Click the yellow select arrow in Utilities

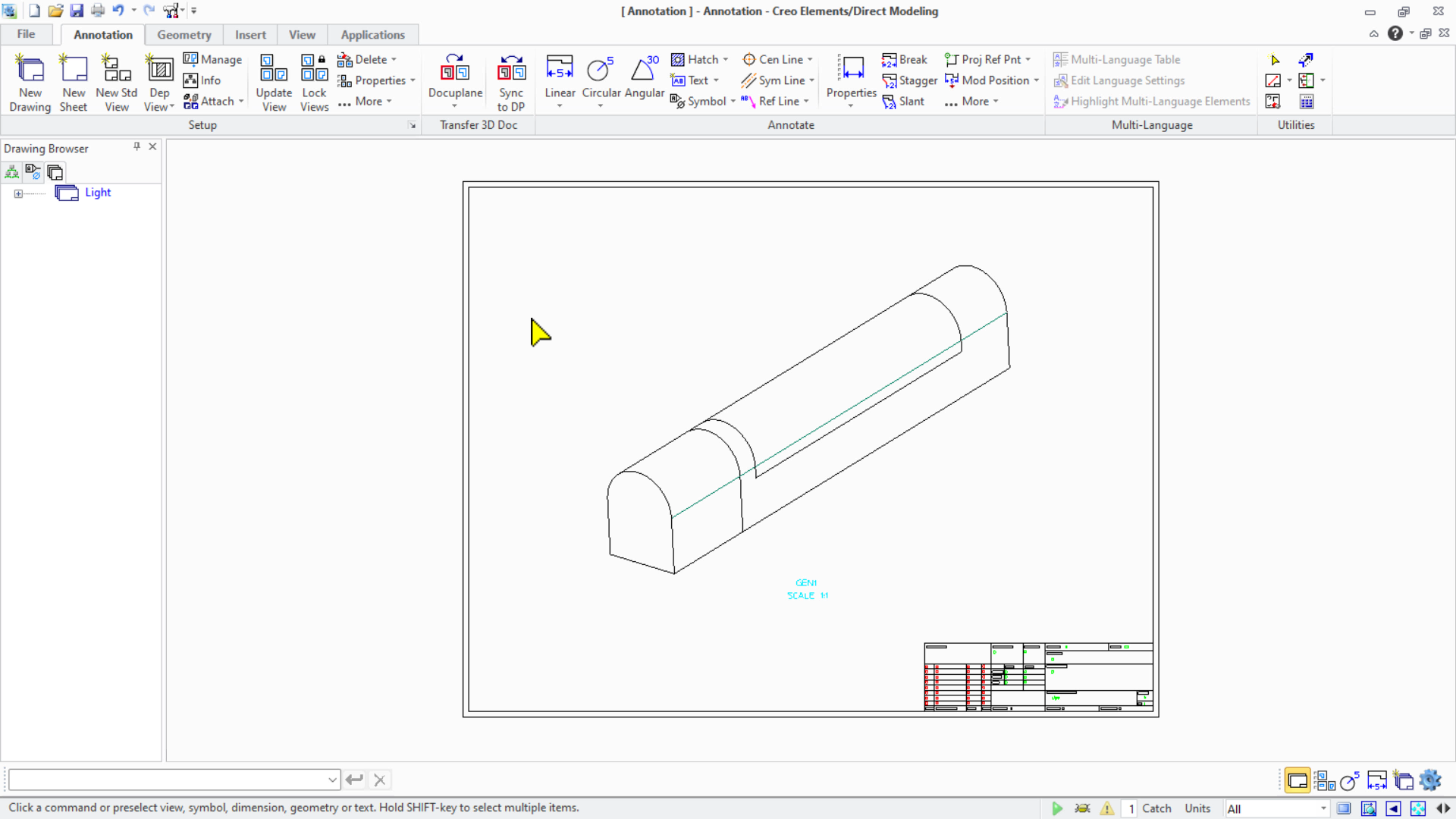1275,60
